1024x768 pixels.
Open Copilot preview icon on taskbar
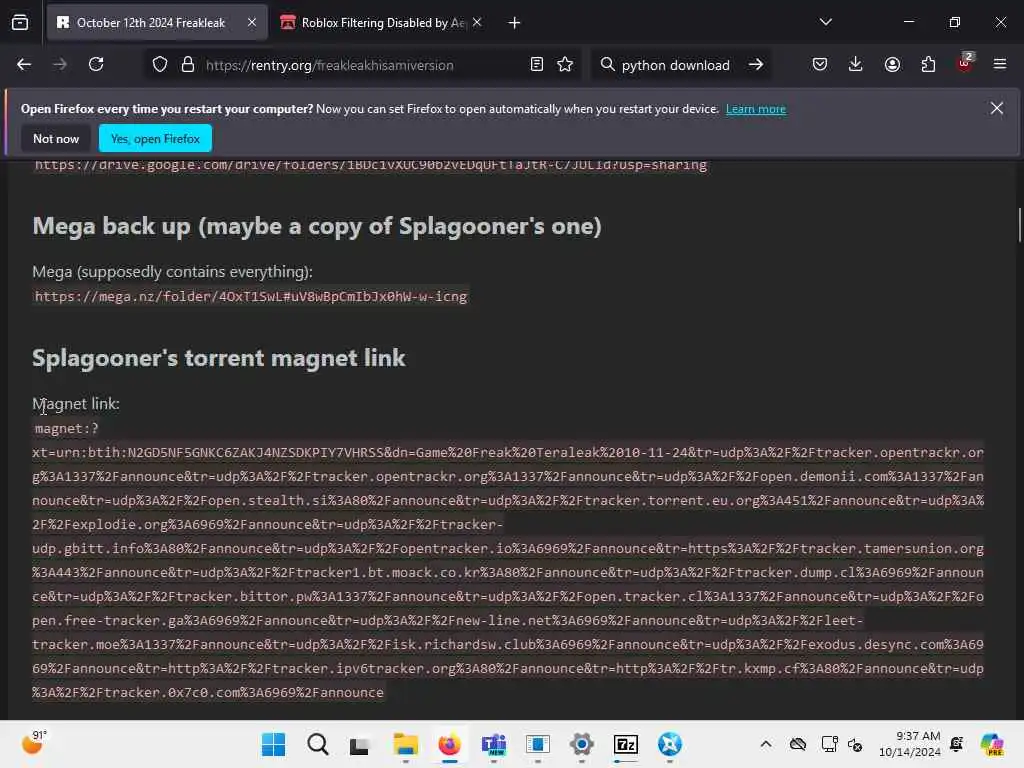[x=992, y=744]
